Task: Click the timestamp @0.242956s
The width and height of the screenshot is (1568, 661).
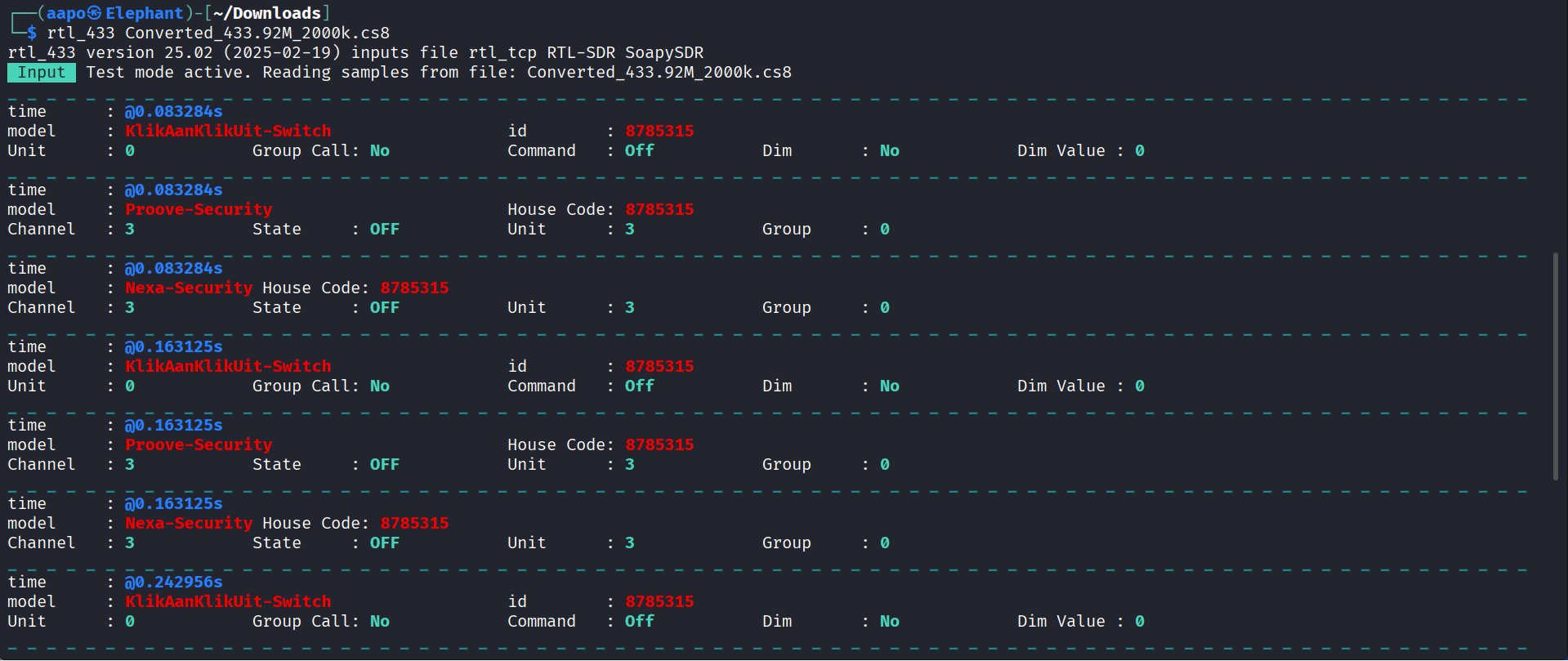Action: (x=173, y=583)
